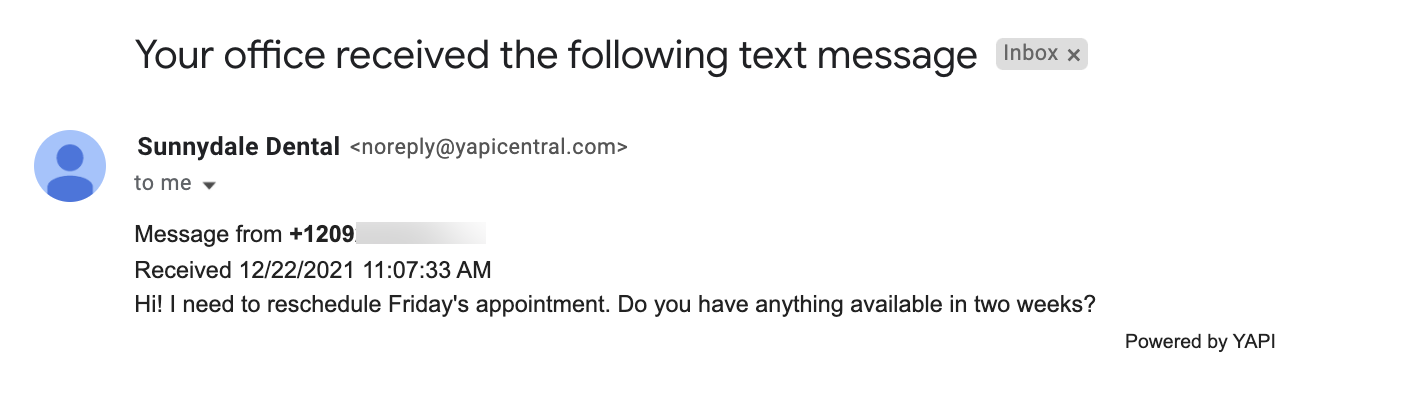
Task: Click the blurred portion of the phone number
Action: [421, 235]
